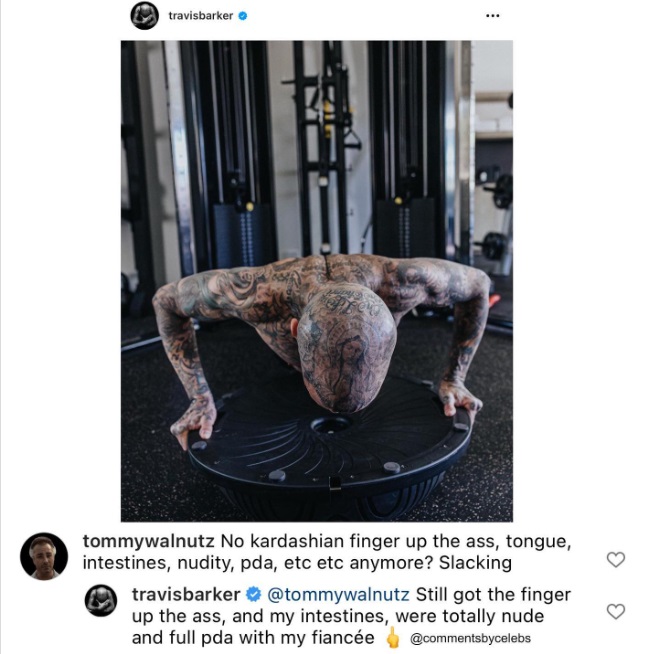Image resolution: width=648 pixels, height=654 pixels.
Task: Click the verified badge in the reply
Action: [254, 594]
